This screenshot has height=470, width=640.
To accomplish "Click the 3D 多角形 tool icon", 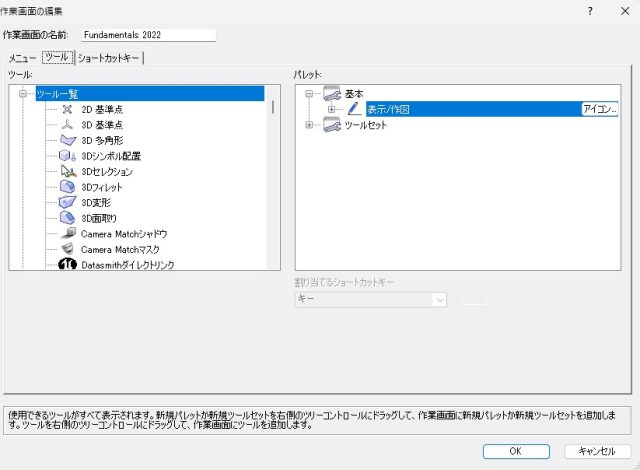I will [x=67, y=141].
